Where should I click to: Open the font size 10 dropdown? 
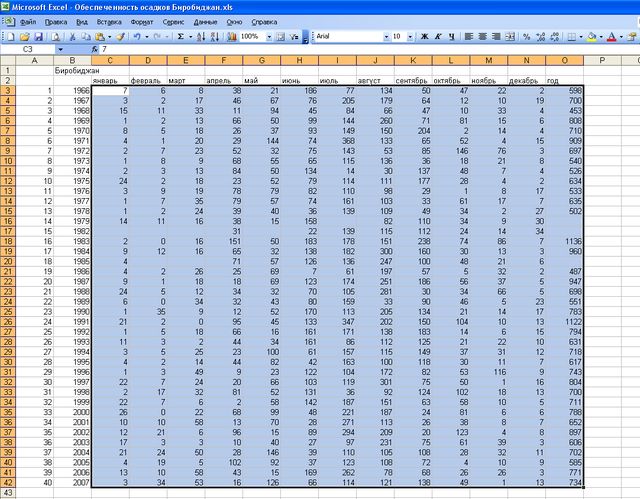(x=410, y=37)
